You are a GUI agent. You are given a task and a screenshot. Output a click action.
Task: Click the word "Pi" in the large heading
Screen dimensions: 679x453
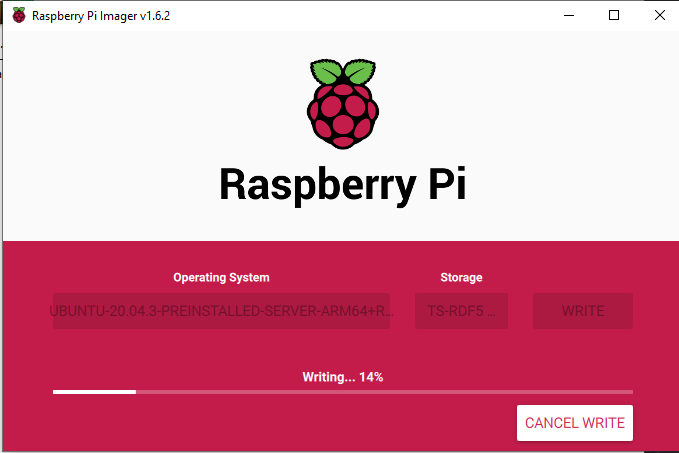coord(447,184)
